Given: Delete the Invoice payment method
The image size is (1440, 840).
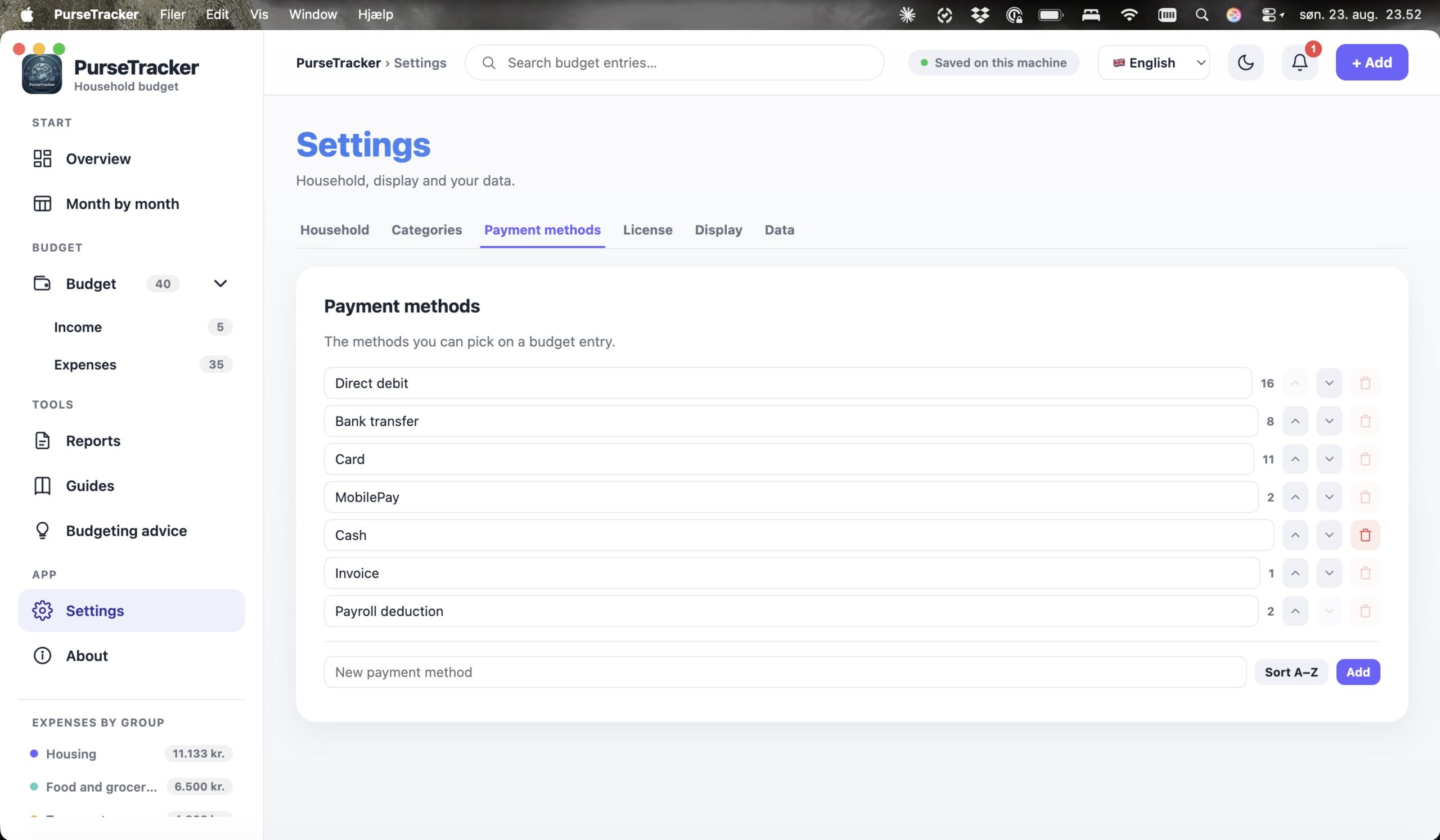Looking at the screenshot, I should click(x=1365, y=573).
